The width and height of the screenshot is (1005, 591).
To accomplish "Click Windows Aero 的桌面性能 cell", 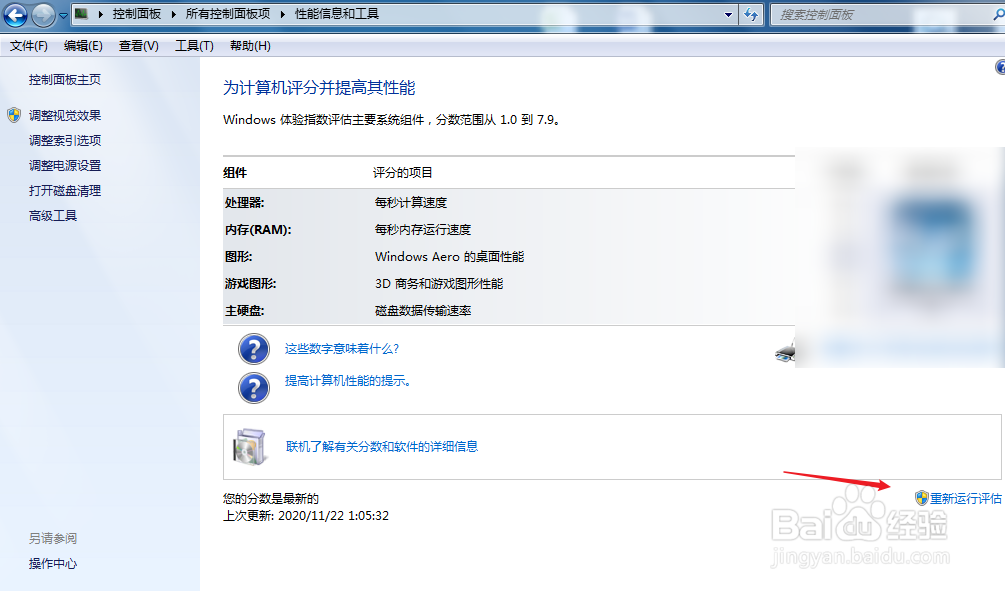I will point(449,256).
